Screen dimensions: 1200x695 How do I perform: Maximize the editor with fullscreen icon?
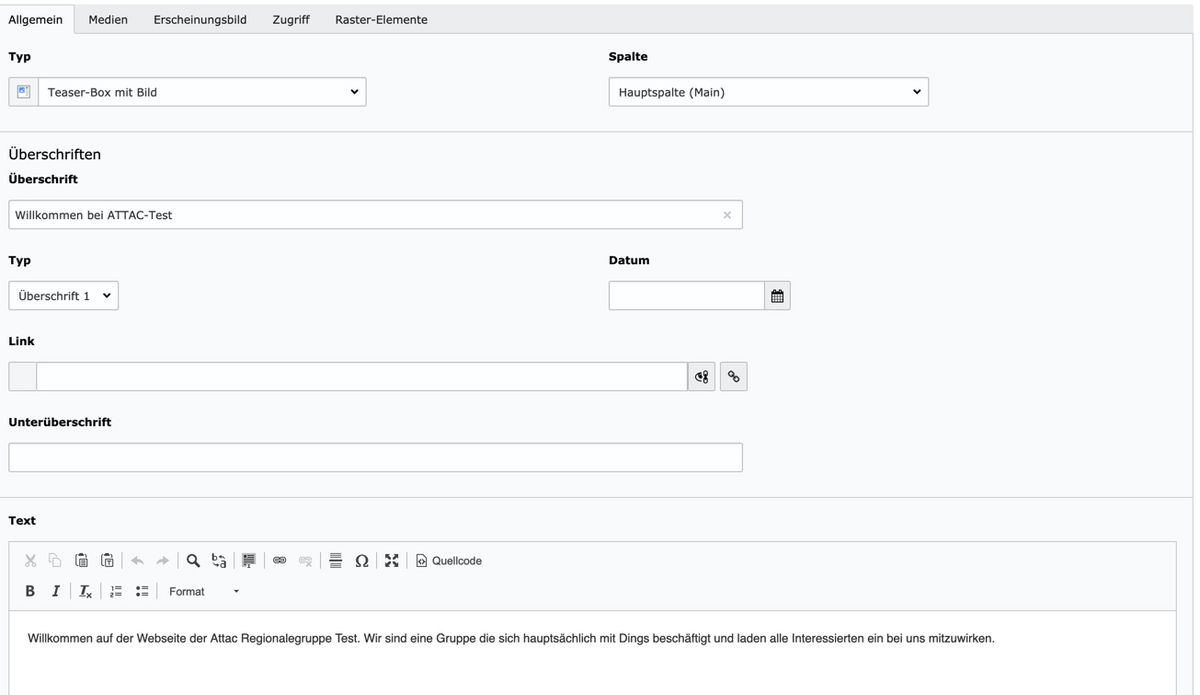click(392, 561)
